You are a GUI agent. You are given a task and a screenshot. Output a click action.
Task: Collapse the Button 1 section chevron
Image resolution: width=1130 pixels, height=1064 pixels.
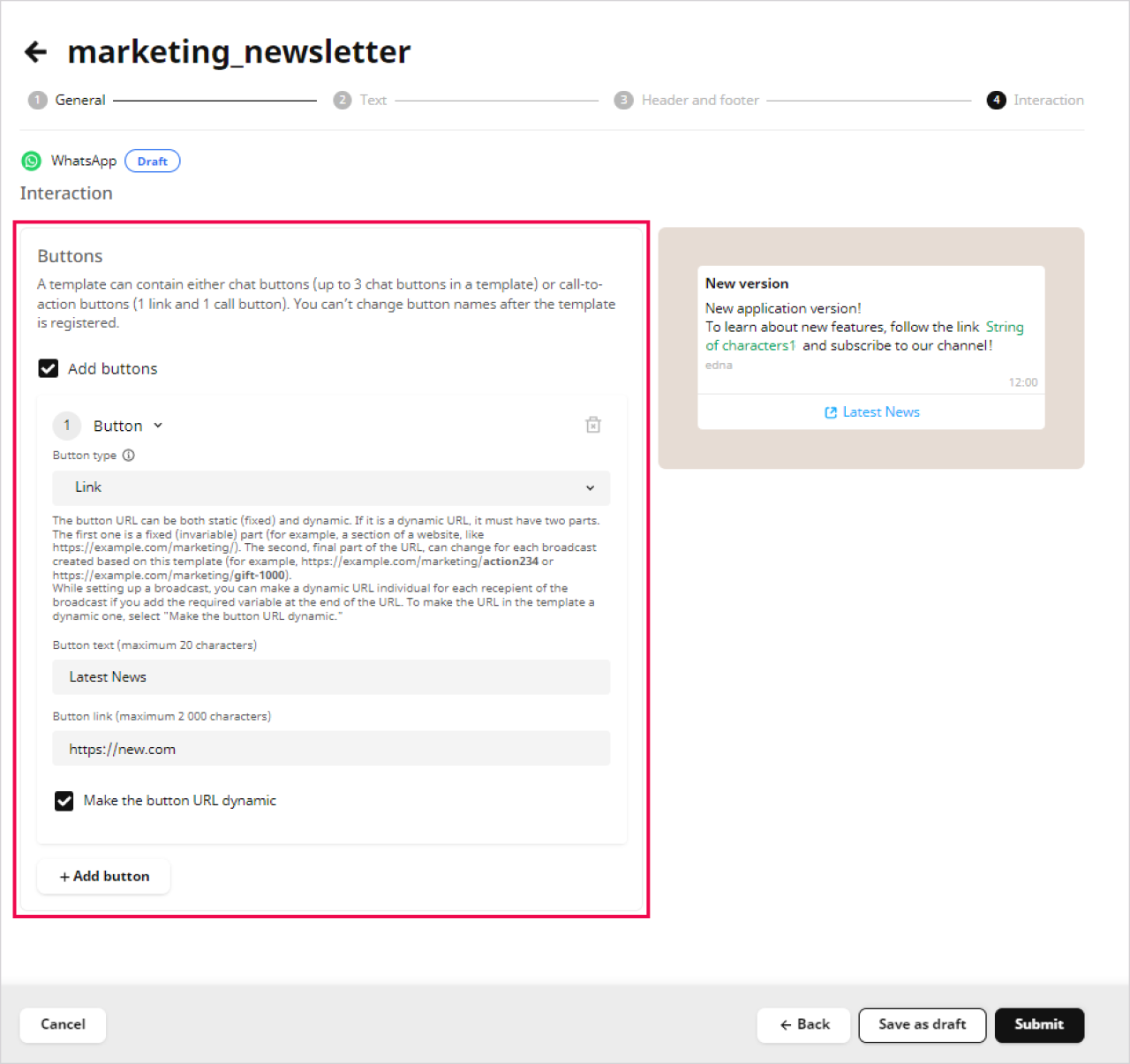pyautogui.click(x=158, y=426)
